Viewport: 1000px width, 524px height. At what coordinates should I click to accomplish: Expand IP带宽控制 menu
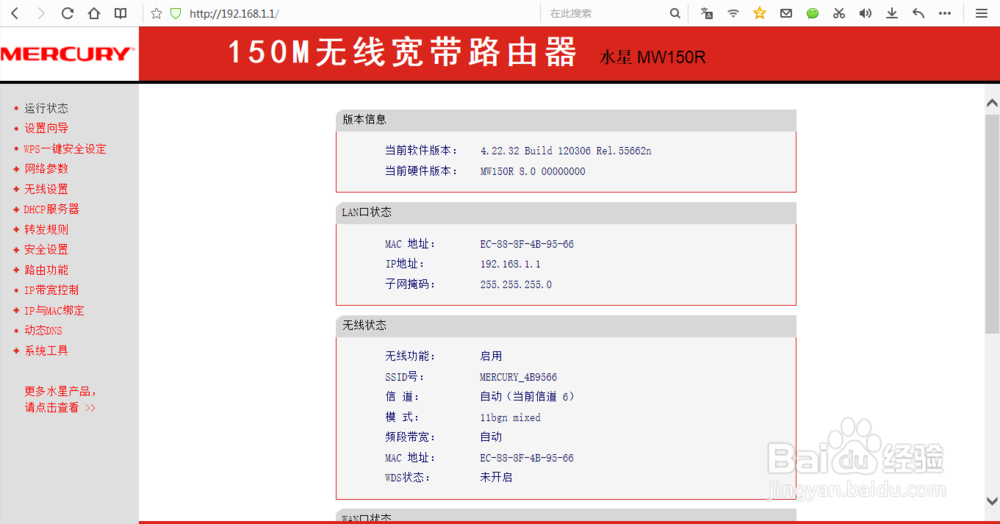[51, 290]
